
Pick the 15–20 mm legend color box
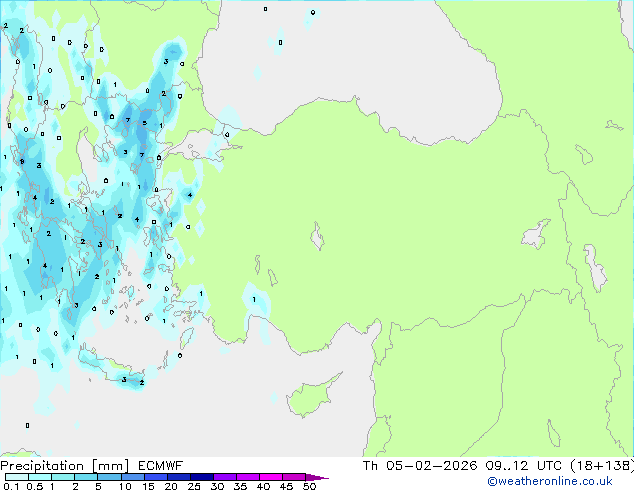click(x=155, y=477)
